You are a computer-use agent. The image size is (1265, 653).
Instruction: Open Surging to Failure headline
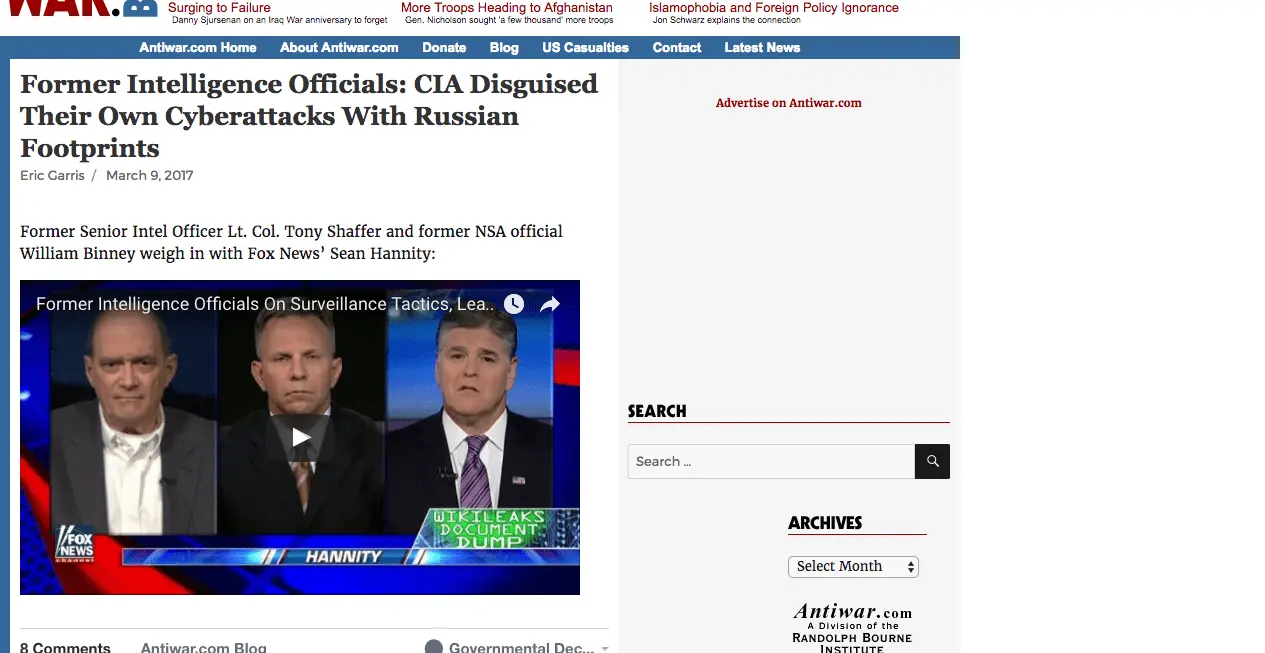219,7
